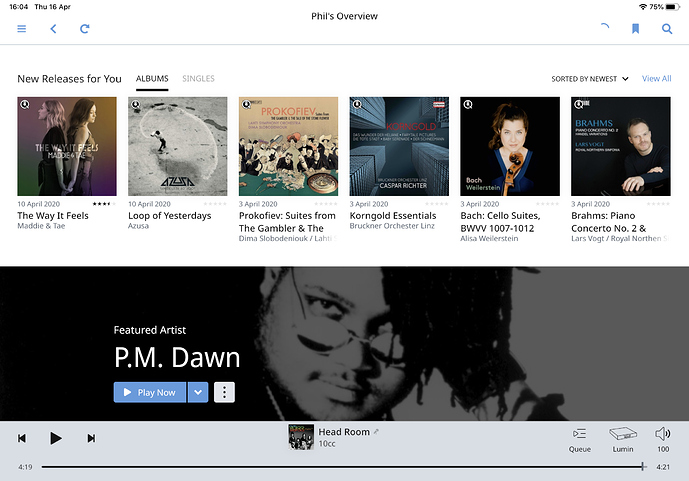Click the 3 April 2020 date under Korngold Essentials
This screenshot has height=481, width=689.
pos(369,204)
